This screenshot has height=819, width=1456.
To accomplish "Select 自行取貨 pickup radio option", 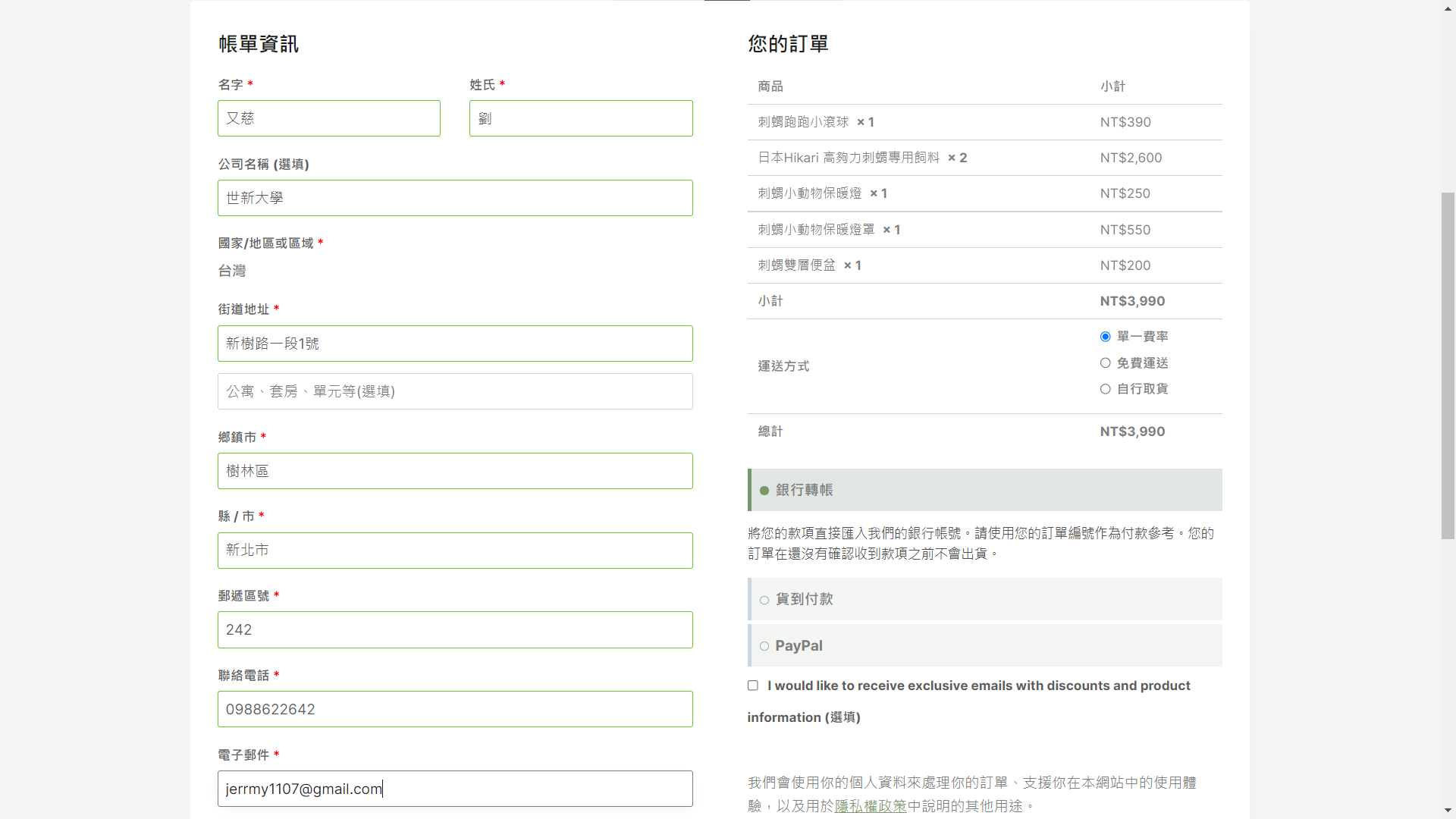I will click(x=1105, y=389).
